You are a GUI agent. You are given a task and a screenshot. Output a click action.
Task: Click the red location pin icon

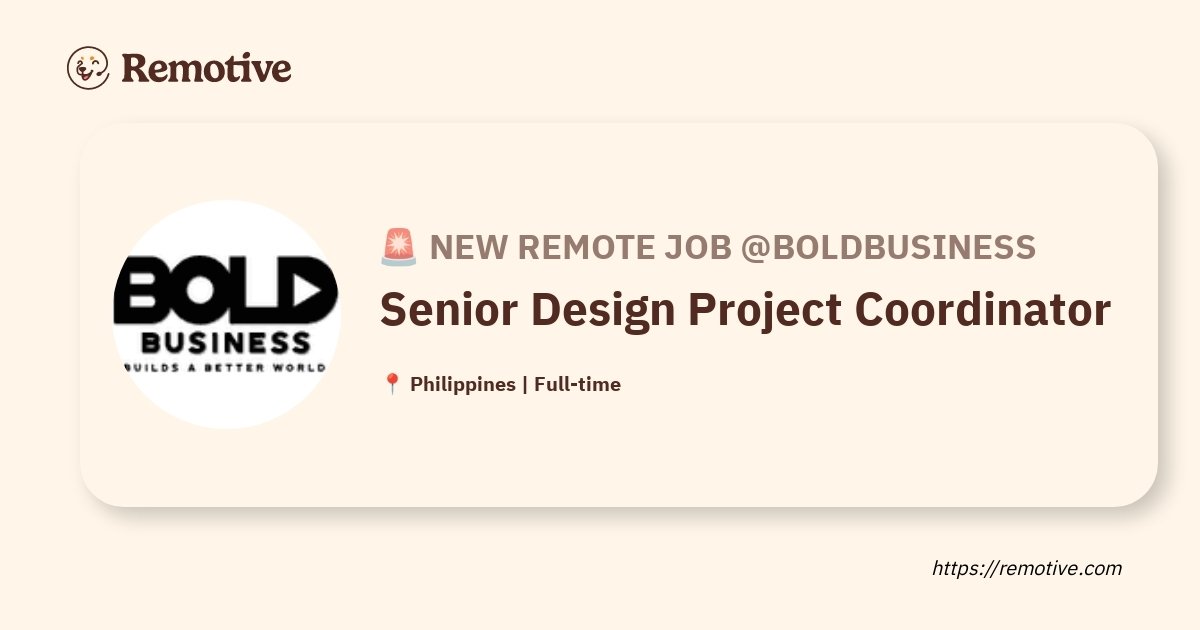[x=392, y=384]
